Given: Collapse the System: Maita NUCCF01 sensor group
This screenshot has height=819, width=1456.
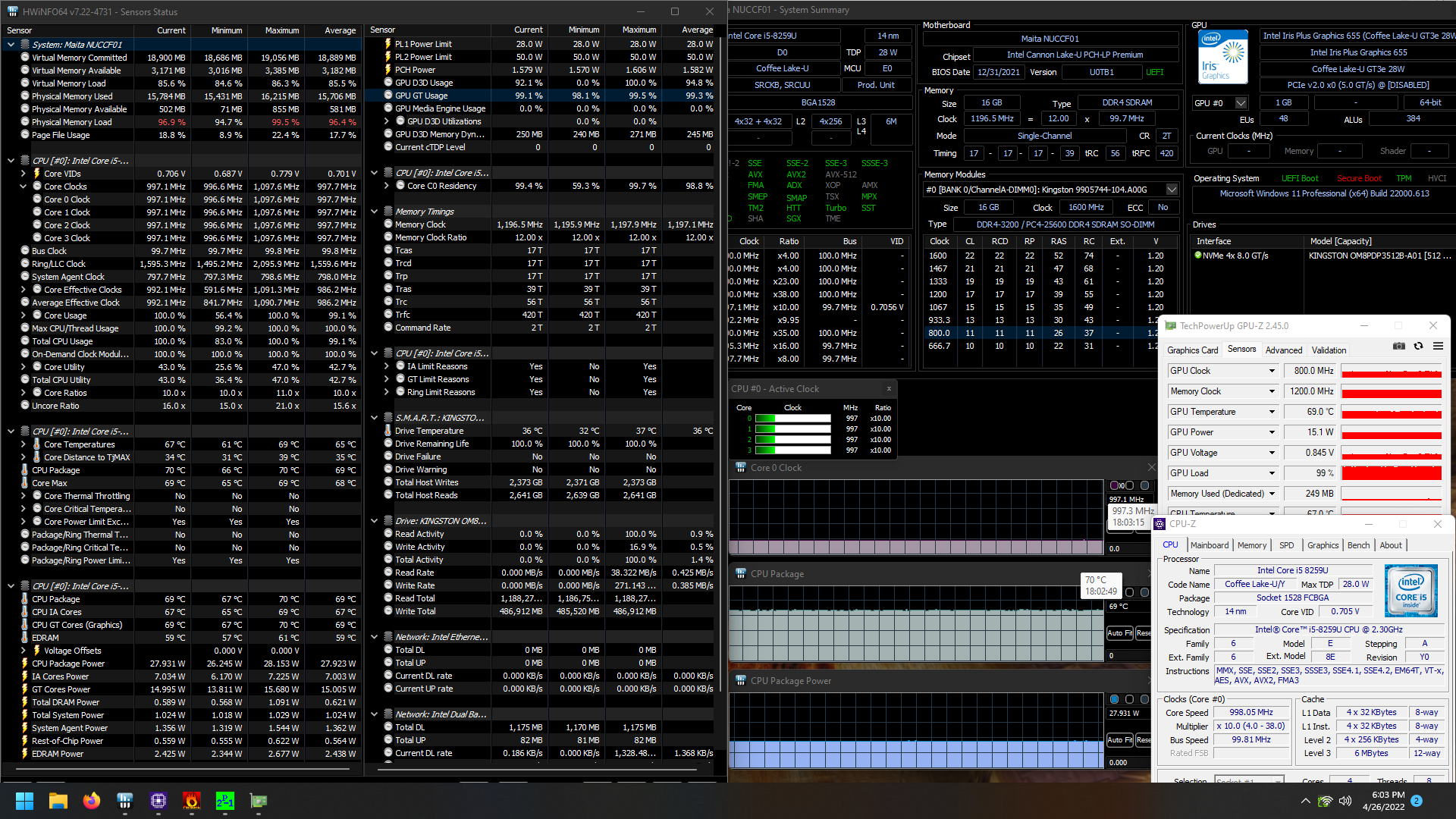Looking at the screenshot, I should (11, 45).
